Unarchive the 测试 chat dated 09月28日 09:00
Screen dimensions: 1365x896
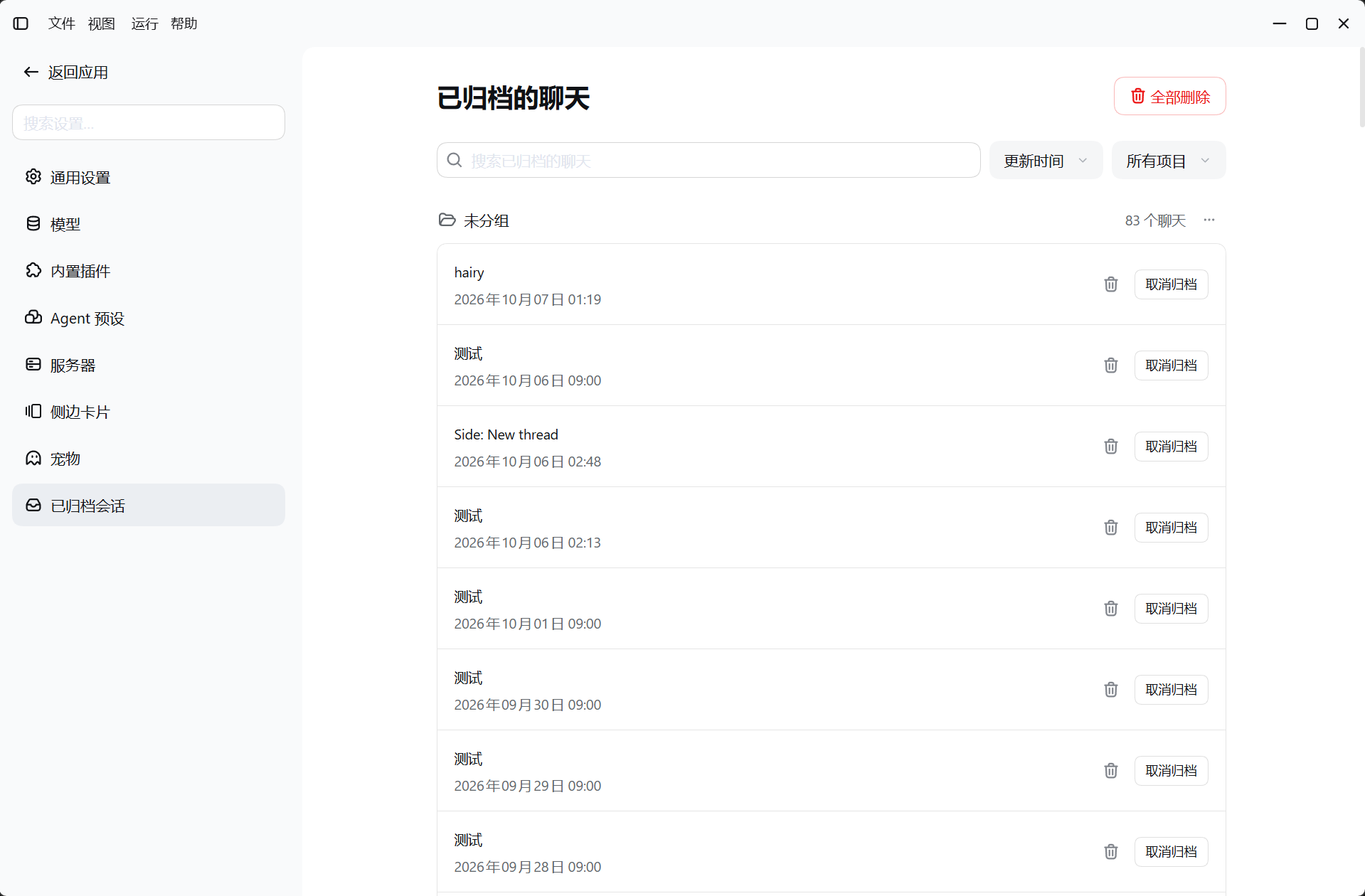click(1171, 852)
